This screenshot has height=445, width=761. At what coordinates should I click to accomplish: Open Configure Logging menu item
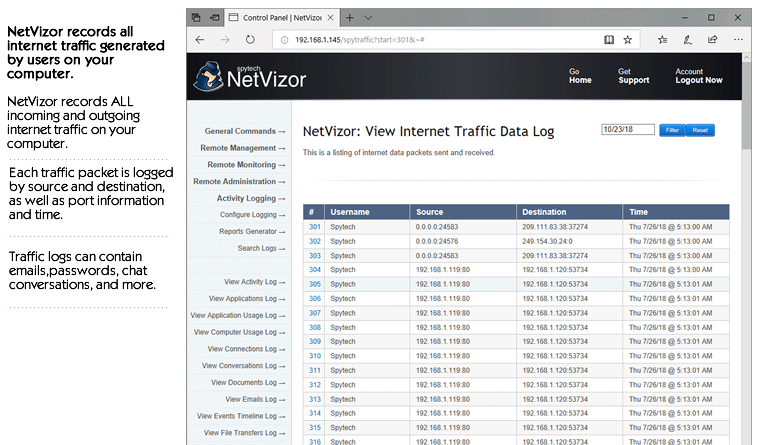click(252, 215)
